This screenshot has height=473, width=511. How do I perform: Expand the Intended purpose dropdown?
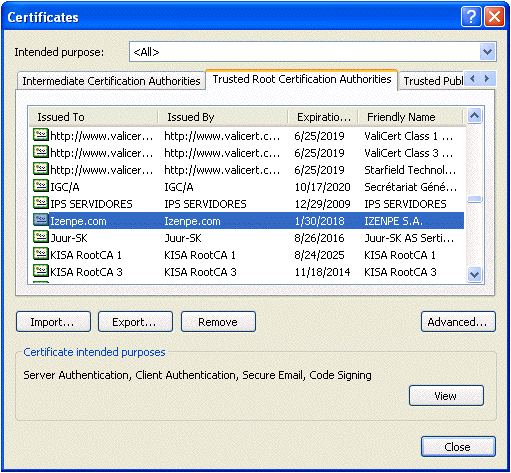tap(487, 52)
